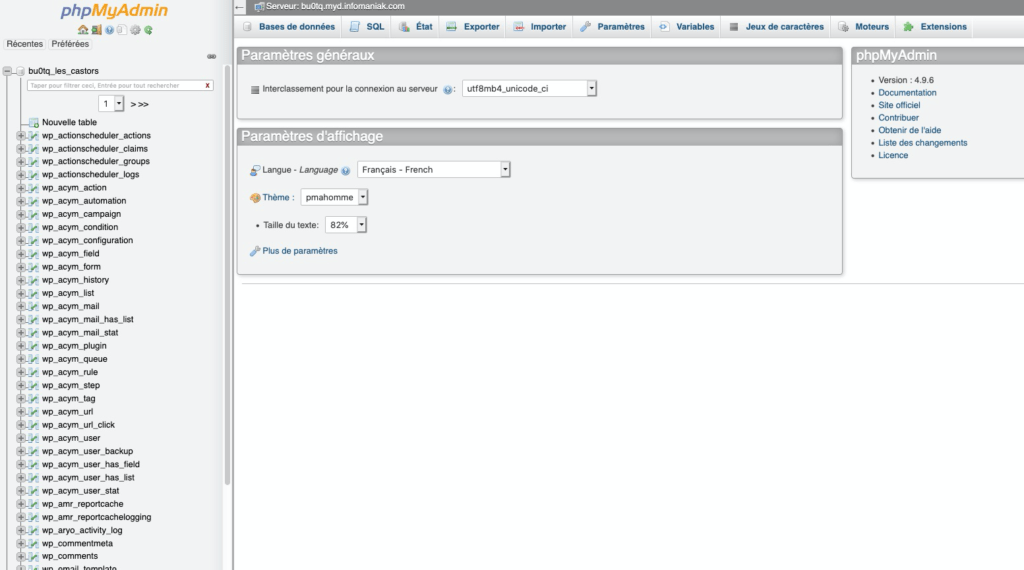Click the server icon in breadcrumb bar
The width and height of the screenshot is (1024, 570).
click(x=259, y=7)
